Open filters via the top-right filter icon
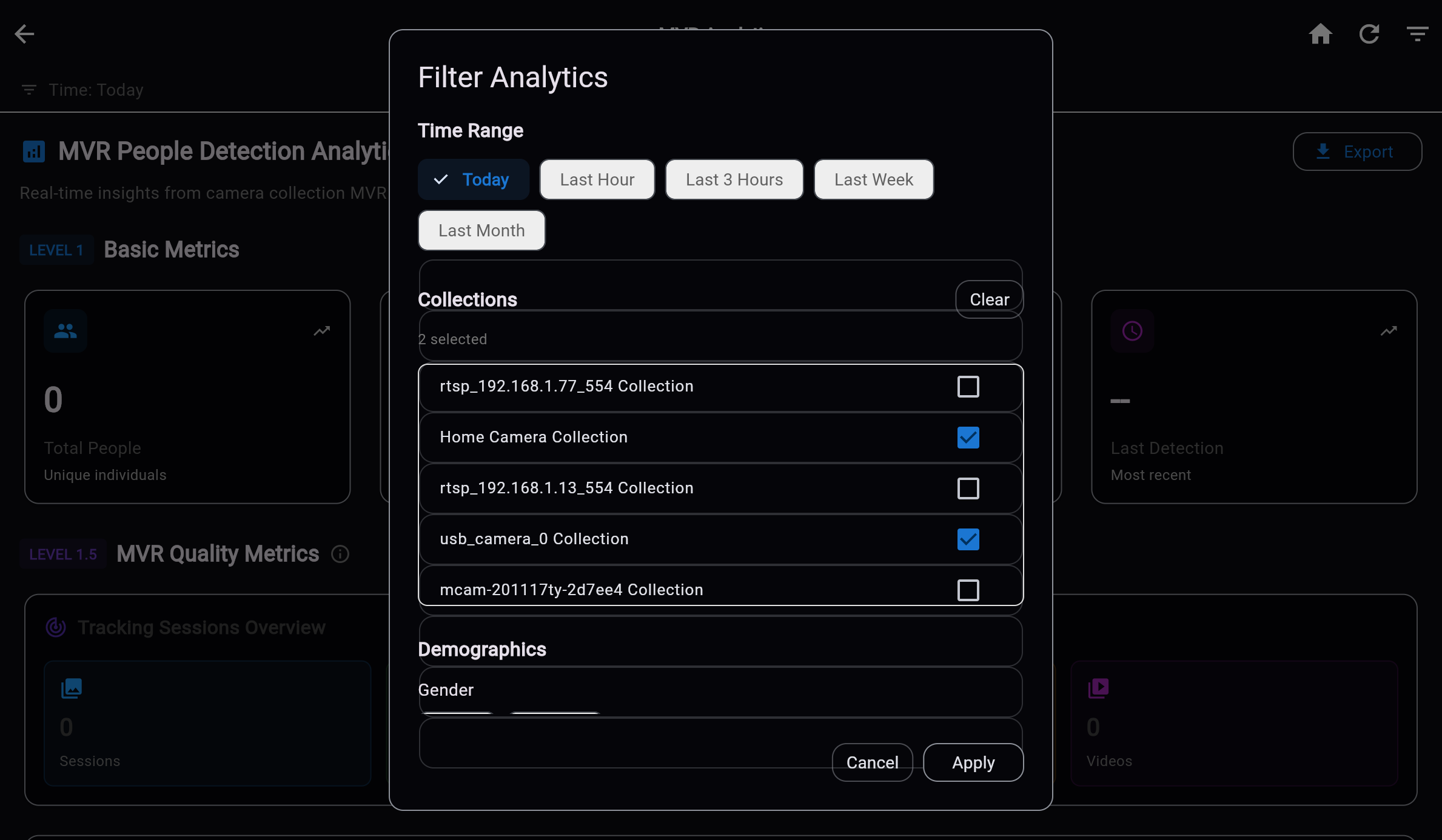Screen dimensions: 1442x840 (1418, 34)
